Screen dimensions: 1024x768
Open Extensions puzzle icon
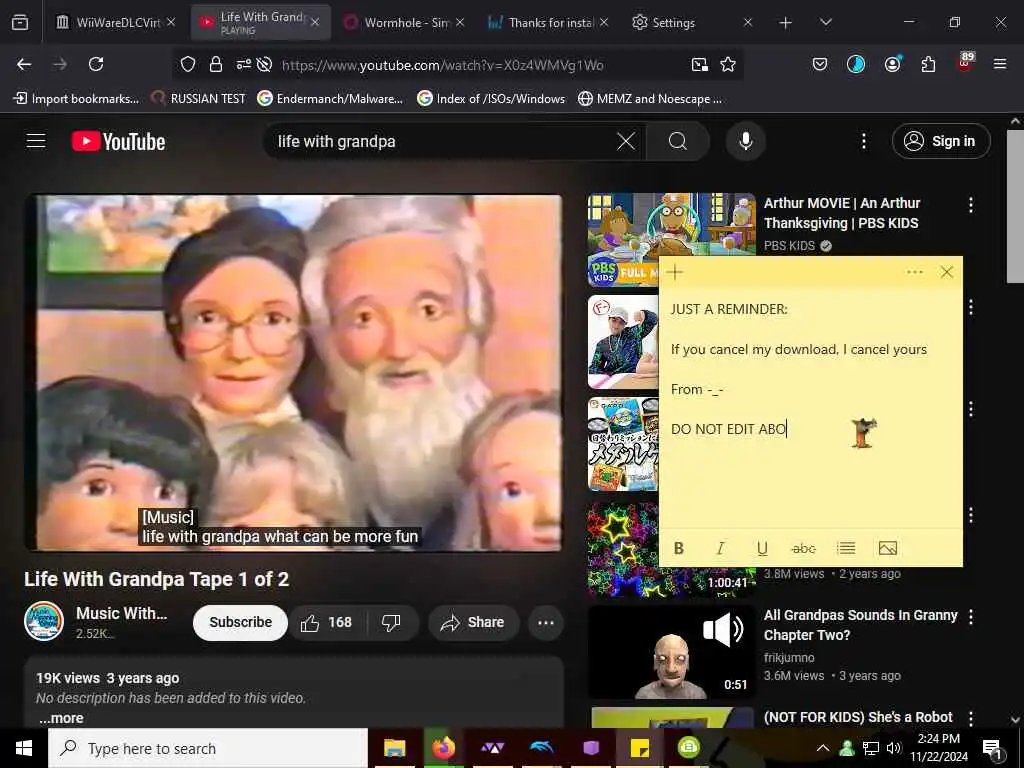[x=928, y=64]
